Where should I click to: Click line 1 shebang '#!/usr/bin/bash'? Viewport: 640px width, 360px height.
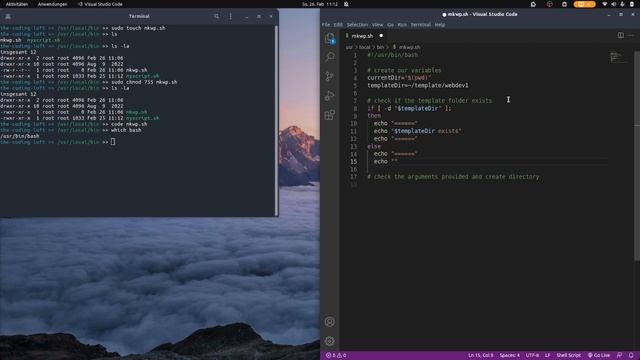[393, 55]
